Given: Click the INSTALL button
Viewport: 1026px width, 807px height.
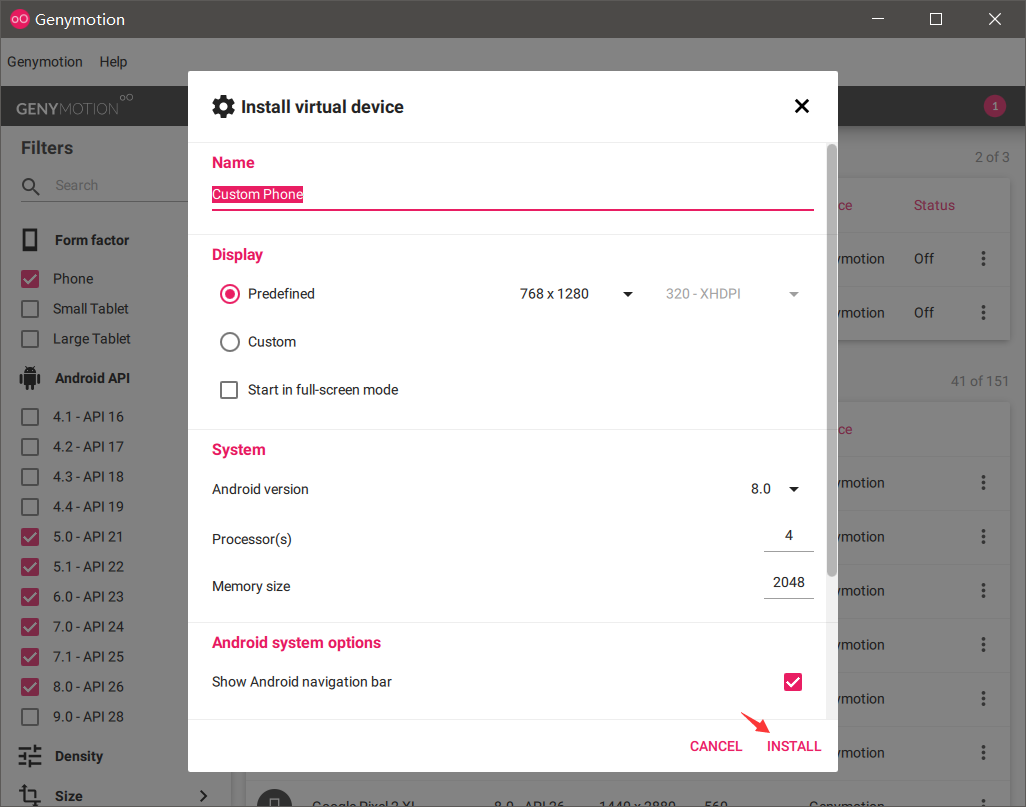Looking at the screenshot, I should [x=794, y=746].
